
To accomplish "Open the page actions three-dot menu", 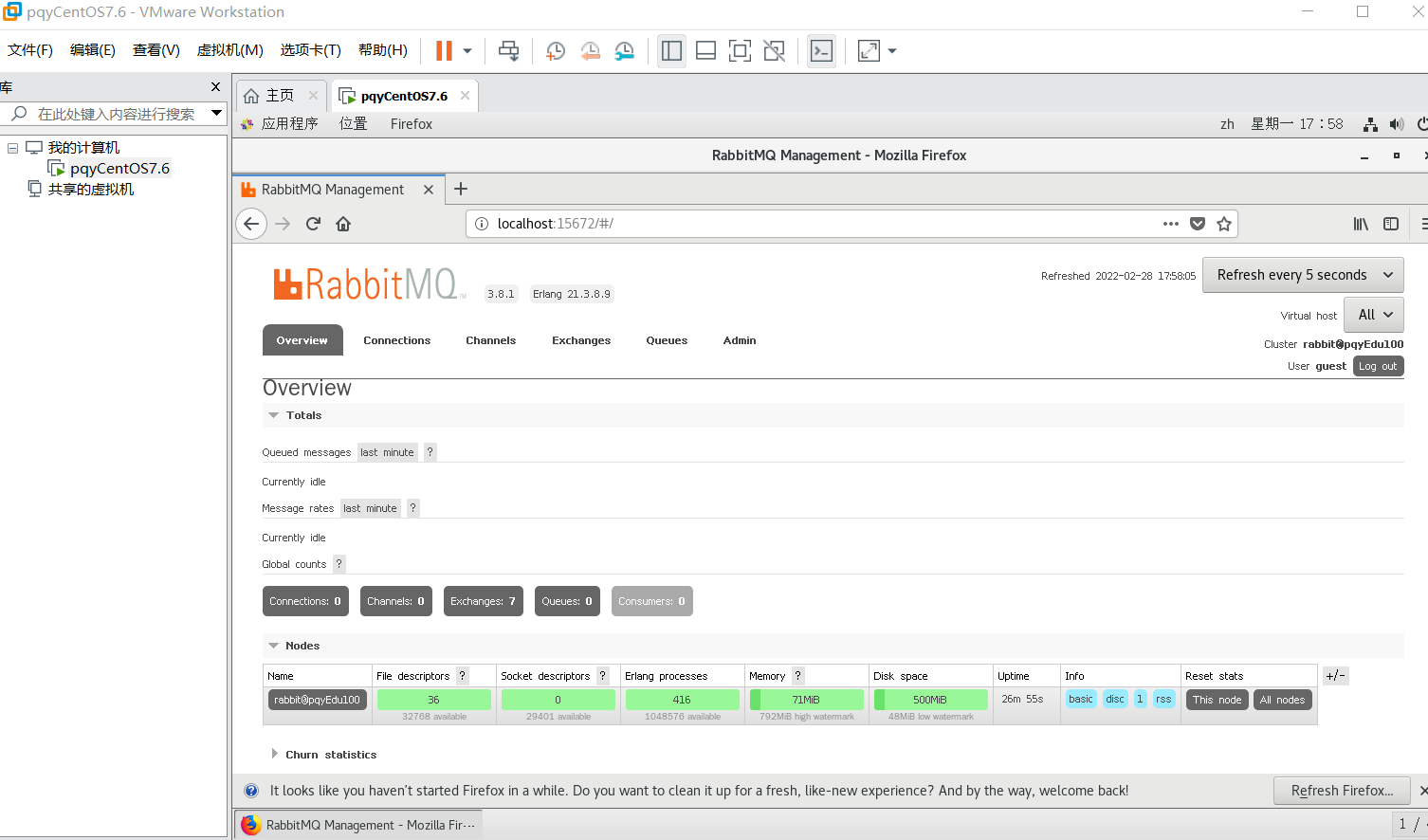I will click(x=1171, y=224).
